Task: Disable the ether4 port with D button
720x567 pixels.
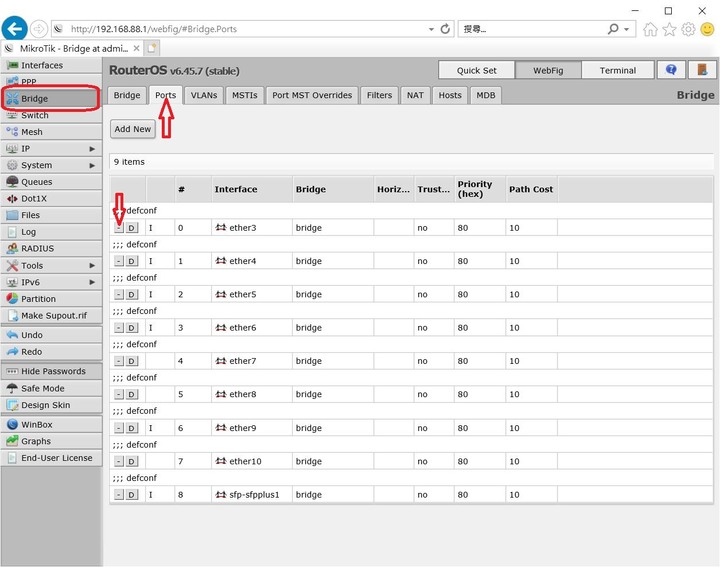Action: pyautogui.click(x=132, y=261)
